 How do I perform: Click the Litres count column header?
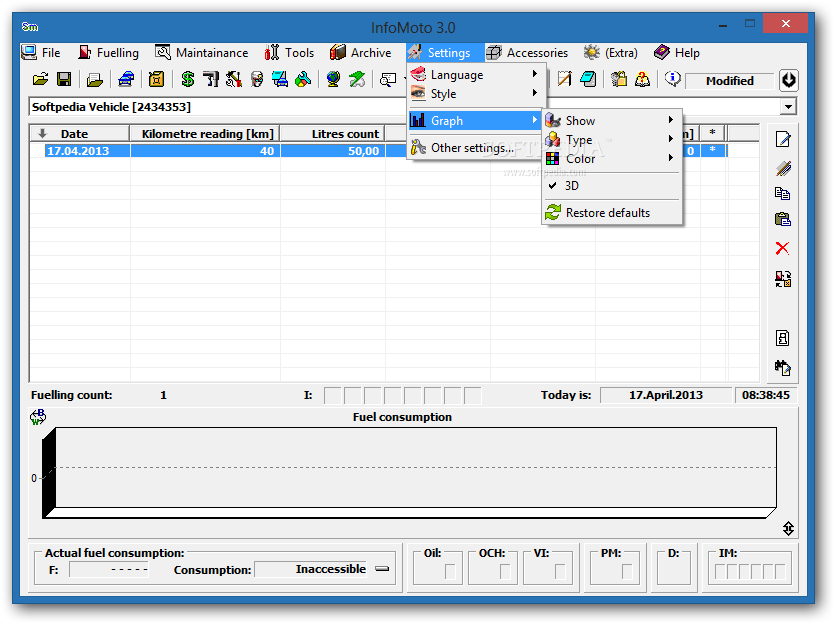tap(333, 134)
